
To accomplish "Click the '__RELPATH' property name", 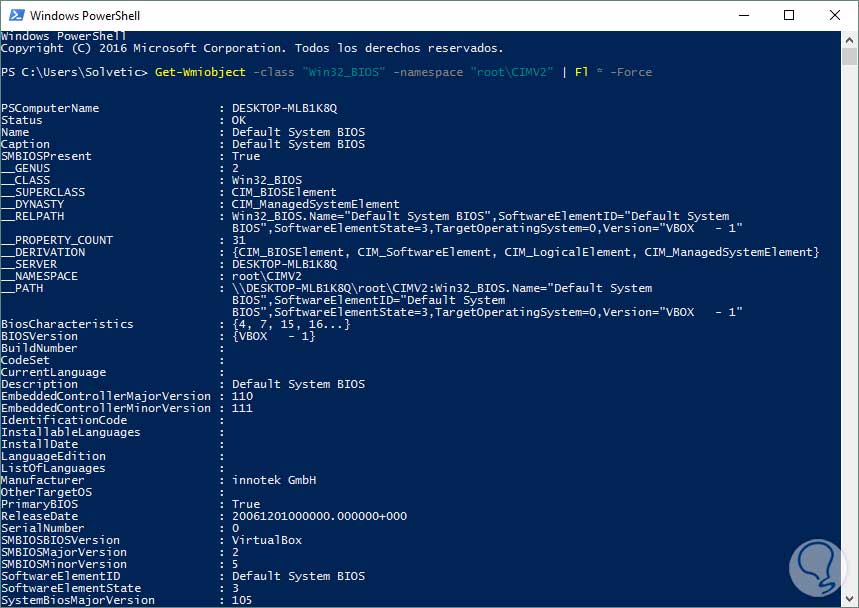I will click(x=32, y=216).
